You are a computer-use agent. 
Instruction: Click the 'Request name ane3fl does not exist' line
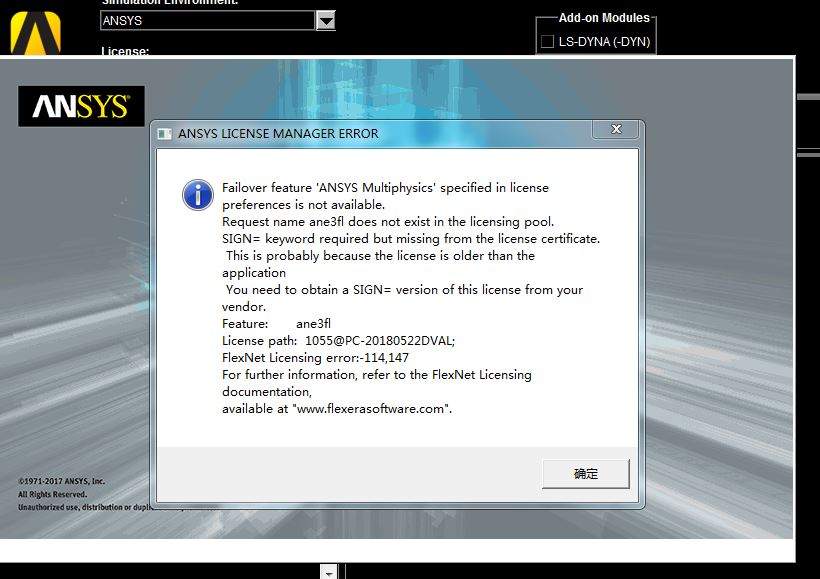(x=388, y=222)
